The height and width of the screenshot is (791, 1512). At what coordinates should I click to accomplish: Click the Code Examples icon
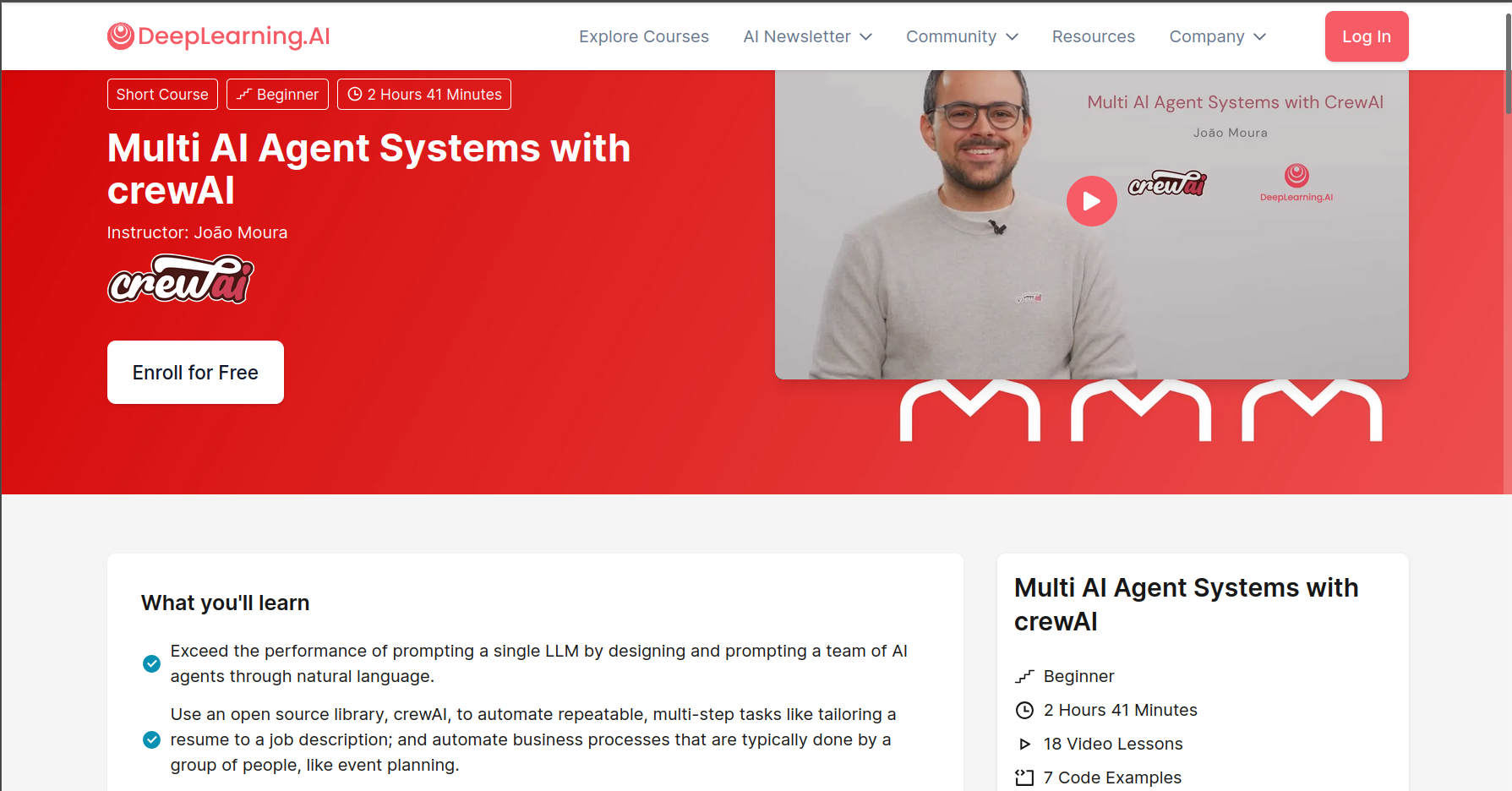pyautogui.click(x=1024, y=777)
